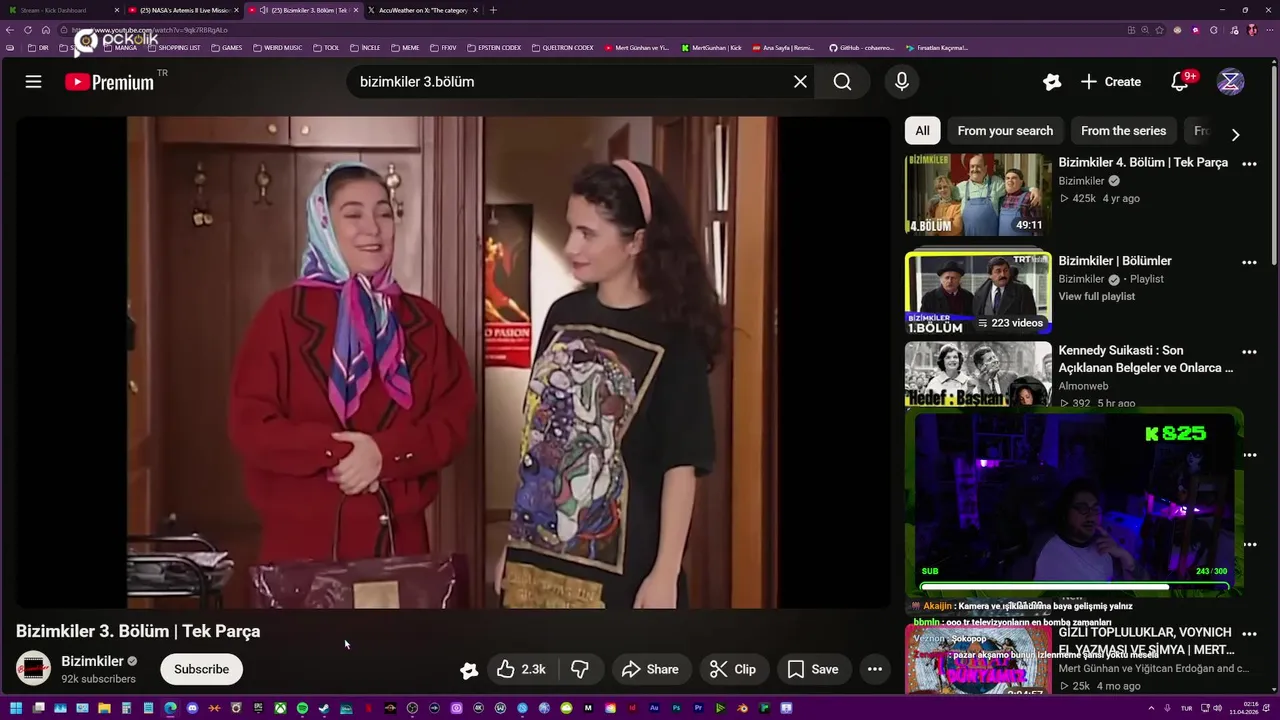This screenshot has height=720, width=1280.
Task: Open options for Kennedy Suikasti video
Action: [x=1249, y=352]
